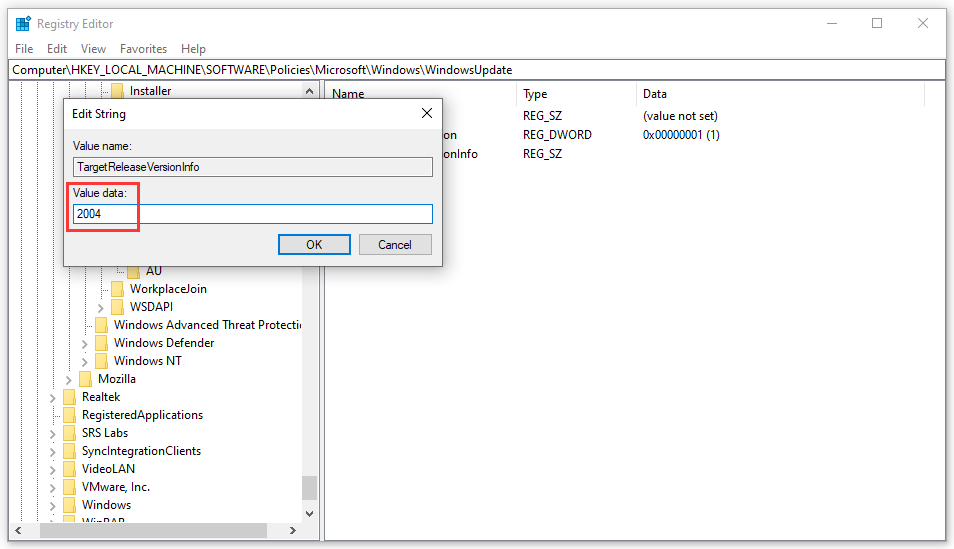Select the RegisteredApplications tree label
The image size is (954, 549).
point(142,415)
